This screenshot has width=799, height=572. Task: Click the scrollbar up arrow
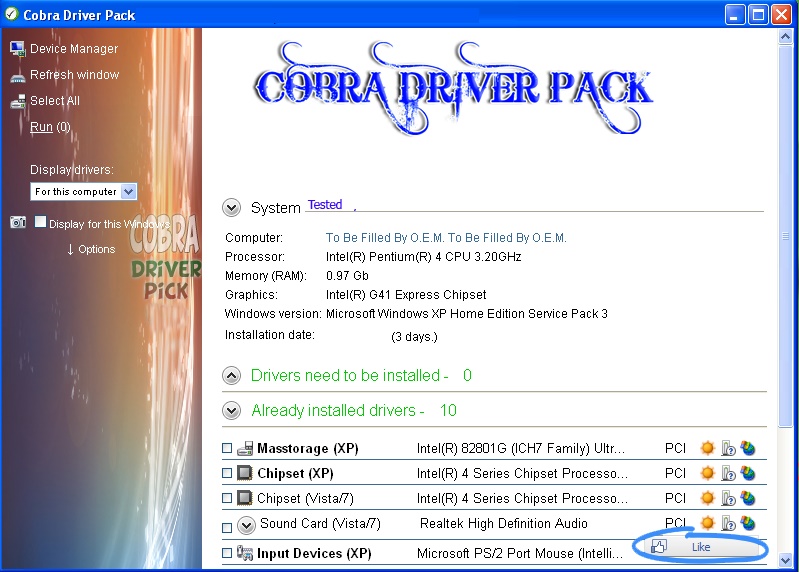(785, 37)
